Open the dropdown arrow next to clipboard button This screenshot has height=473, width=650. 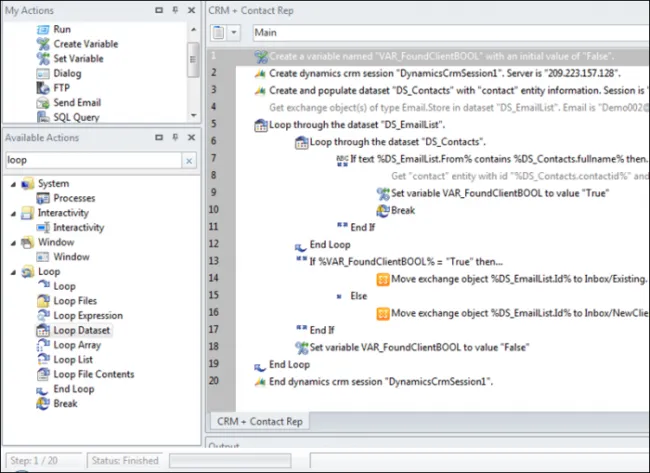234,32
